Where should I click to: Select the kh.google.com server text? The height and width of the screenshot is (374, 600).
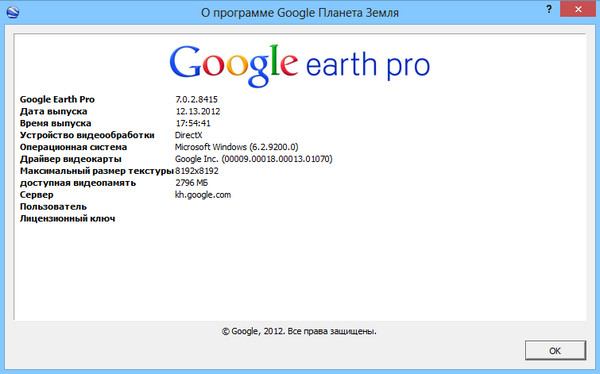pos(203,195)
